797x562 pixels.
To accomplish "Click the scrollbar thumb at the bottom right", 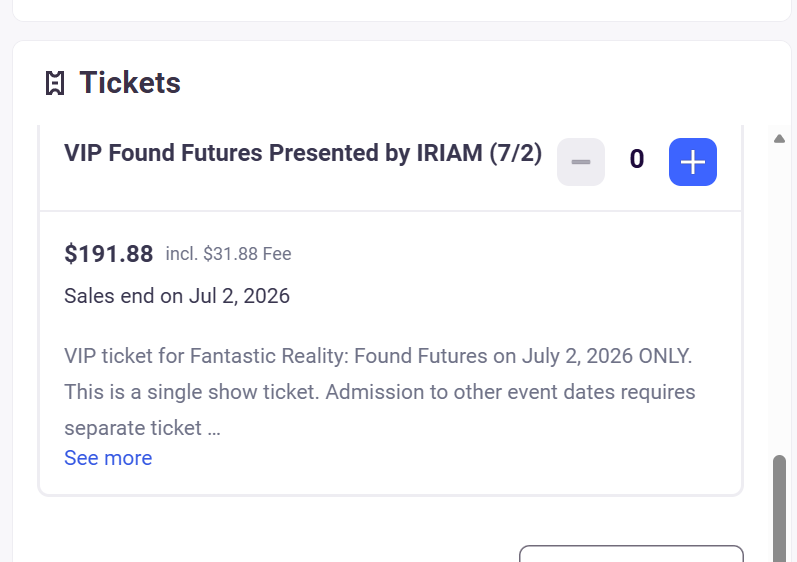I will (x=780, y=510).
